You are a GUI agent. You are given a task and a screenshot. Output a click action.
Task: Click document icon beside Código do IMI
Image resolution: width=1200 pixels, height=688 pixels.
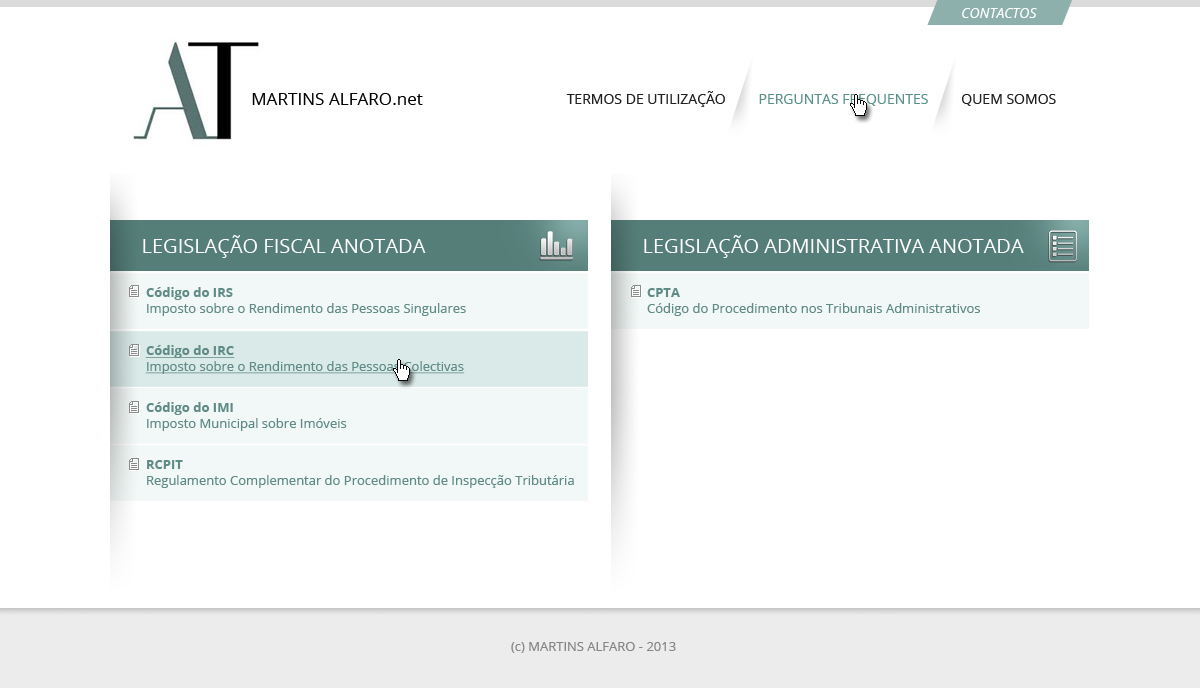(134, 407)
